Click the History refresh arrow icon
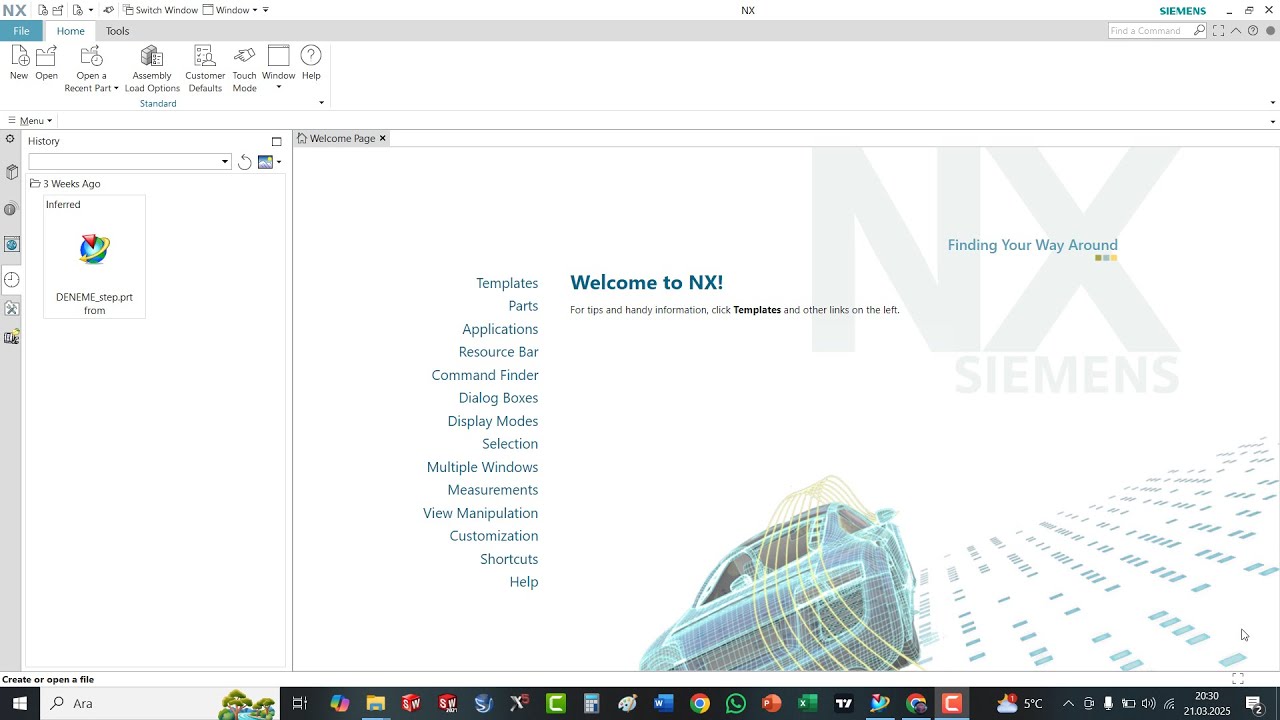 244,162
